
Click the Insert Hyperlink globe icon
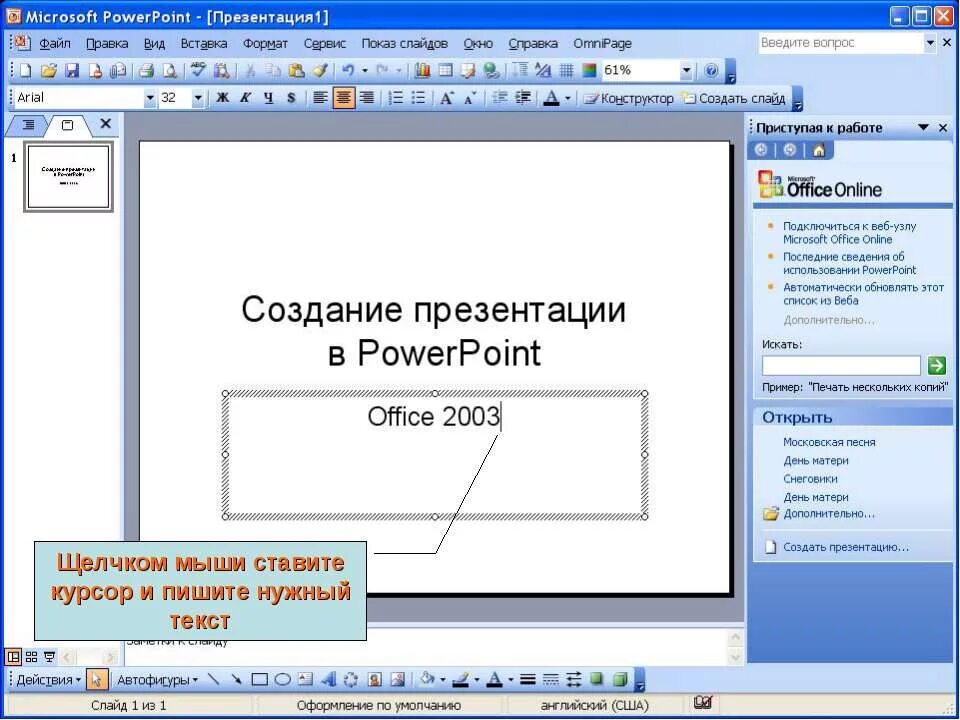click(492, 70)
